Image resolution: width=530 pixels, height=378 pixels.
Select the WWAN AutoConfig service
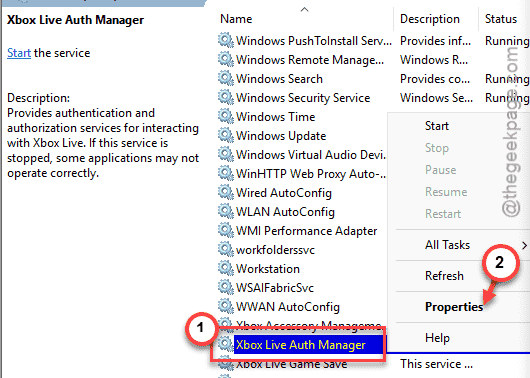pyautogui.click(x=288, y=307)
